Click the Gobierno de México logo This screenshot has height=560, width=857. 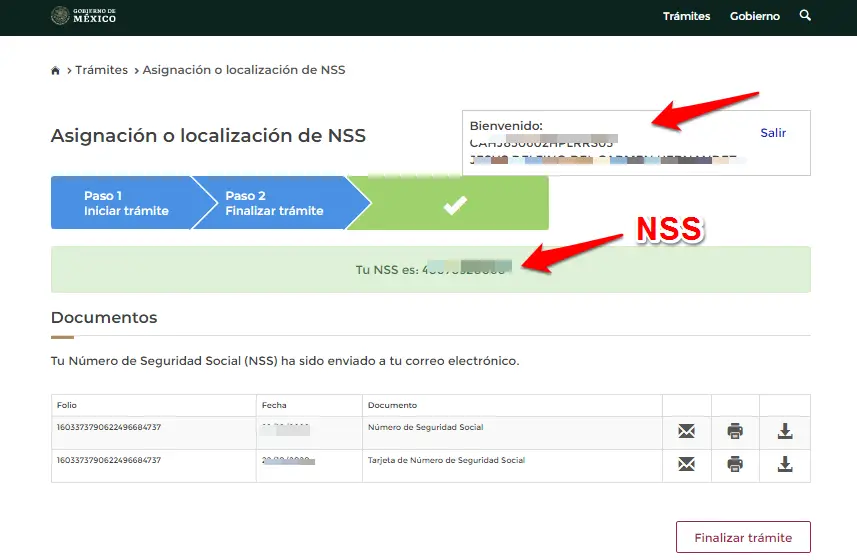(83, 15)
